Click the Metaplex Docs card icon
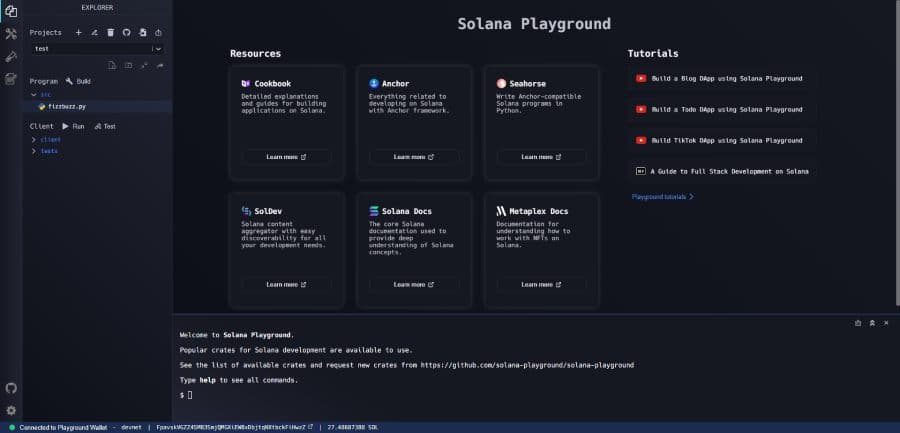Screen dimensions: 900x433 point(501,211)
